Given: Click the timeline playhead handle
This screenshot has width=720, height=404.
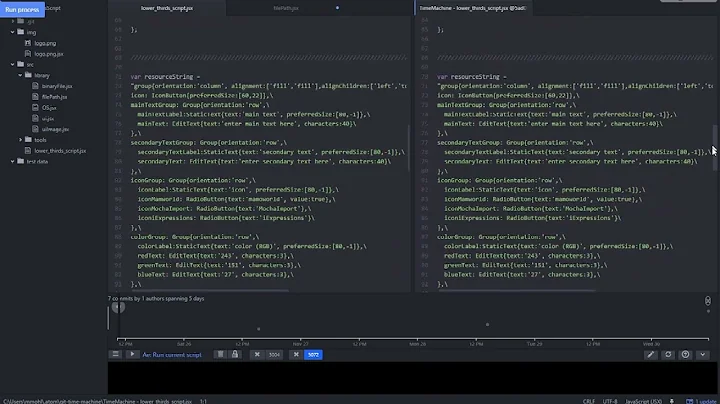Looking at the screenshot, I should coord(118,307).
